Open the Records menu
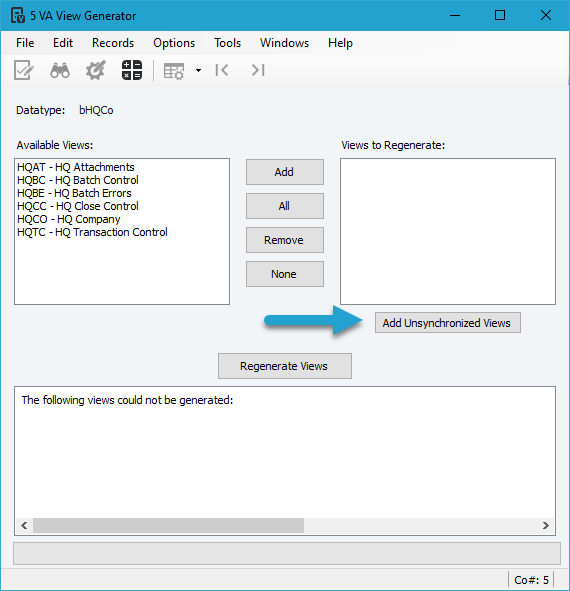This screenshot has width=570, height=591. [113, 43]
